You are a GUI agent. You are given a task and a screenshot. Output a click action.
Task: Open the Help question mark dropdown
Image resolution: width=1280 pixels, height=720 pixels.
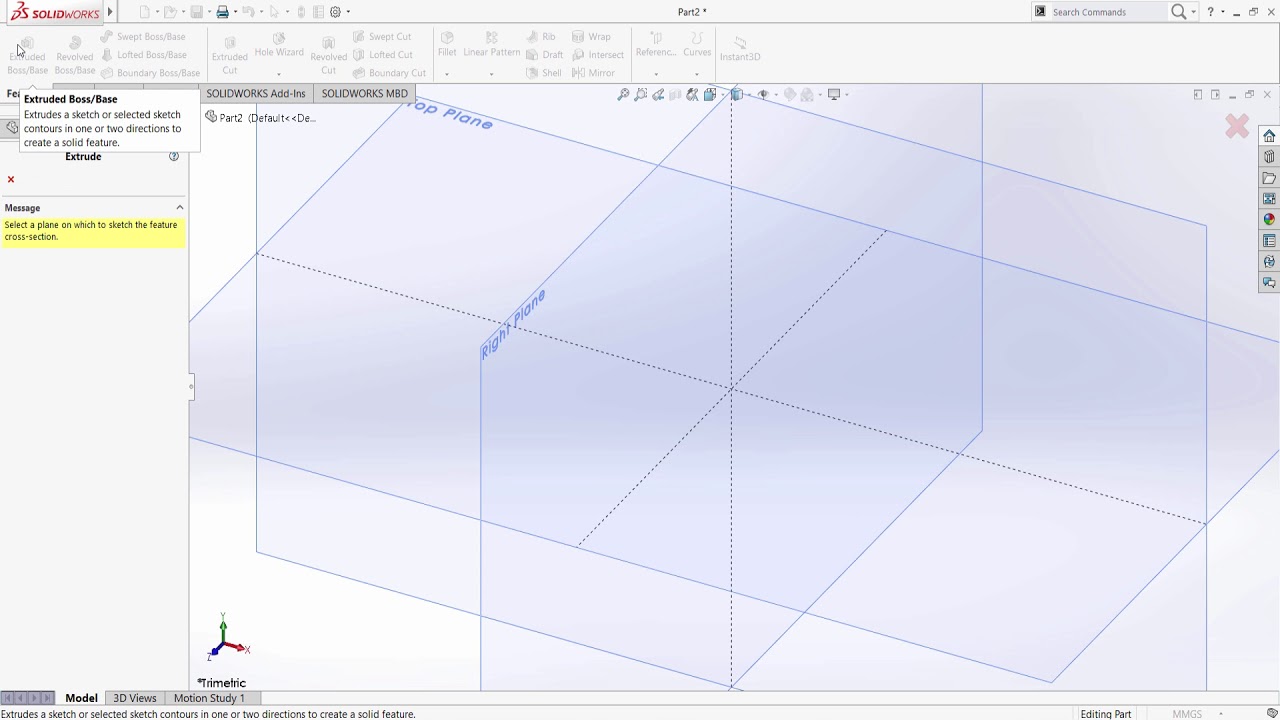pyautogui.click(x=1222, y=12)
